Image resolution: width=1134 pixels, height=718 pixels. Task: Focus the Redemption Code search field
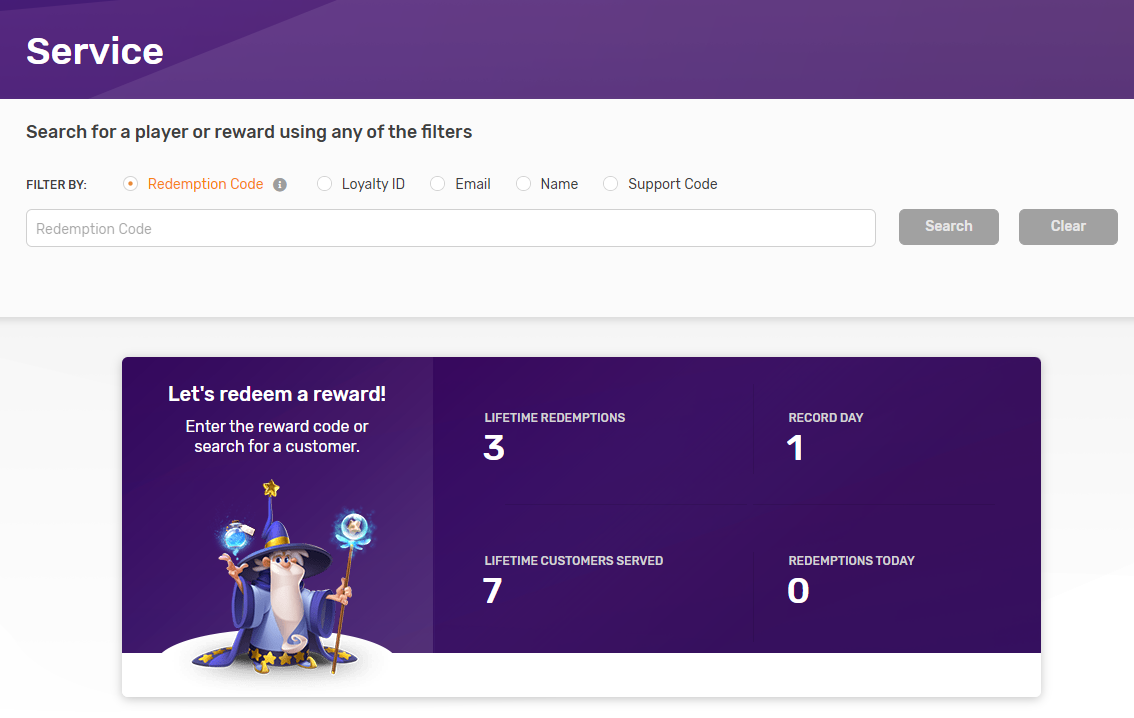pos(450,228)
